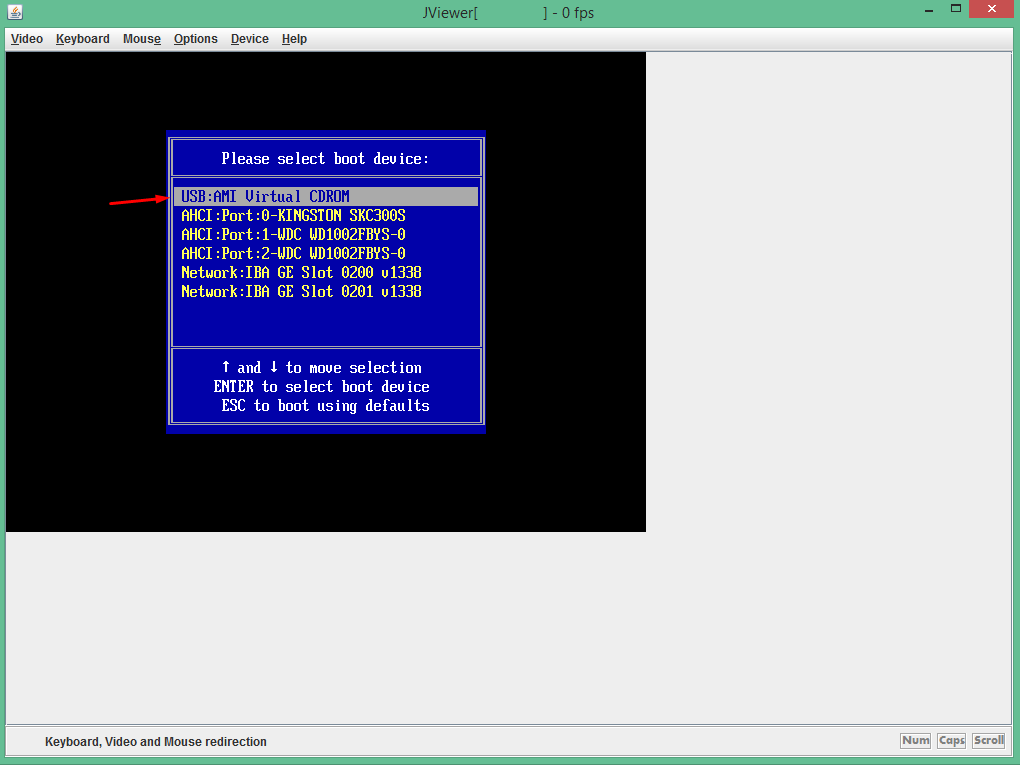Screen dimensions: 1020x765
Task: Maximize the JViewer window
Action: [956, 9]
